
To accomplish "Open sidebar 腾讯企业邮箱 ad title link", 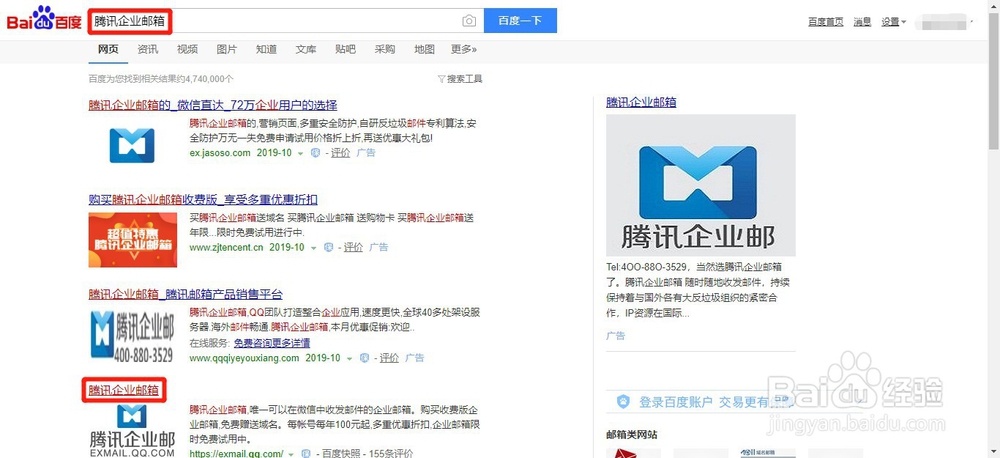I will pos(641,102).
